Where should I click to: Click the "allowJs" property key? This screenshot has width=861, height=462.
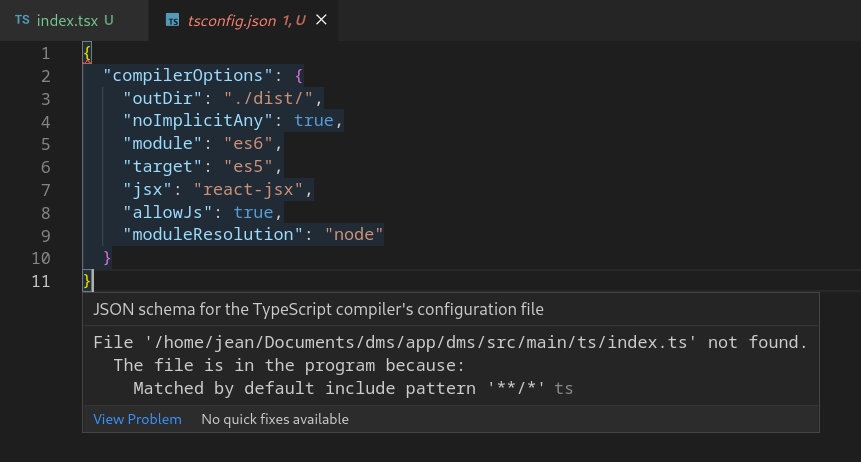pyautogui.click(x=168, y=212)
